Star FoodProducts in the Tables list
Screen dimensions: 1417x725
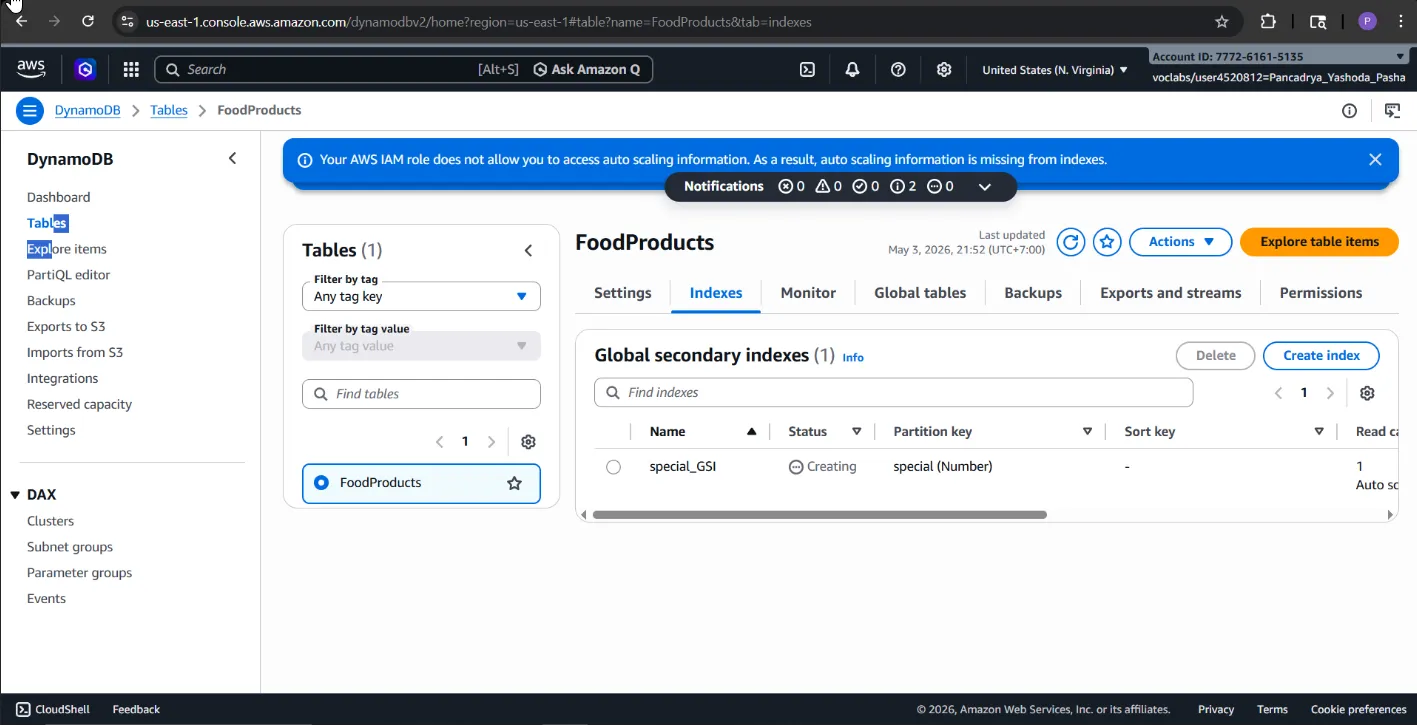pyautogui.click(x=515, y=483)
